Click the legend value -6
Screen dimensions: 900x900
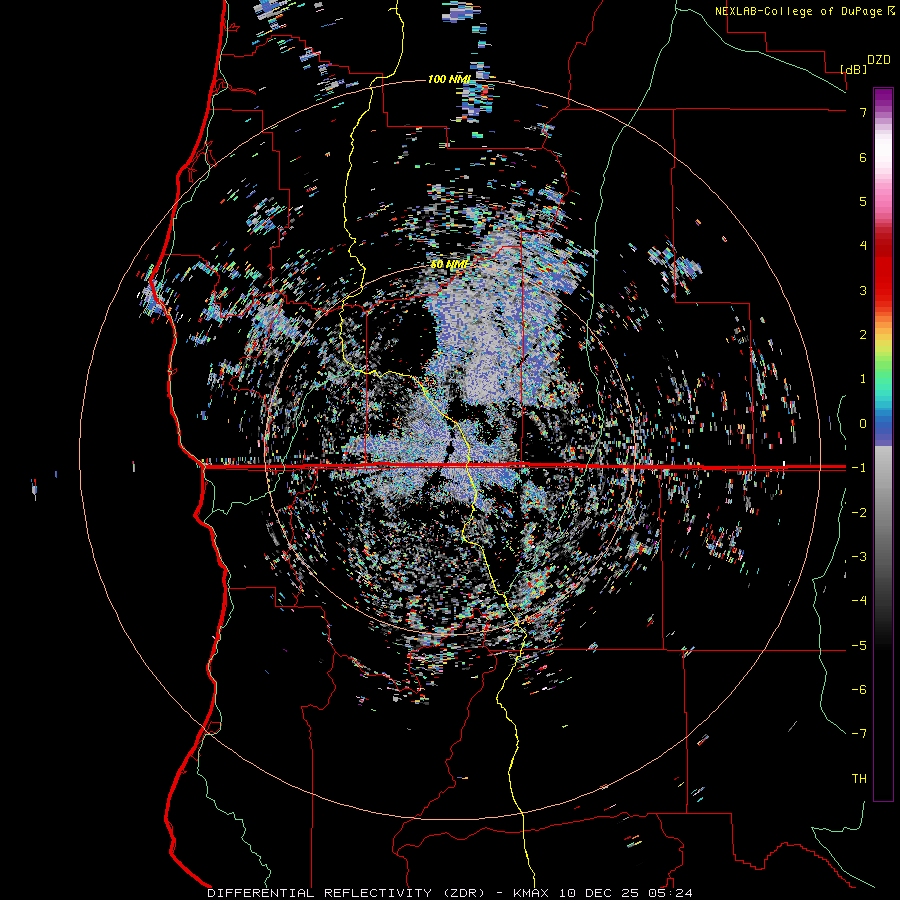click(x=859, y=690)
